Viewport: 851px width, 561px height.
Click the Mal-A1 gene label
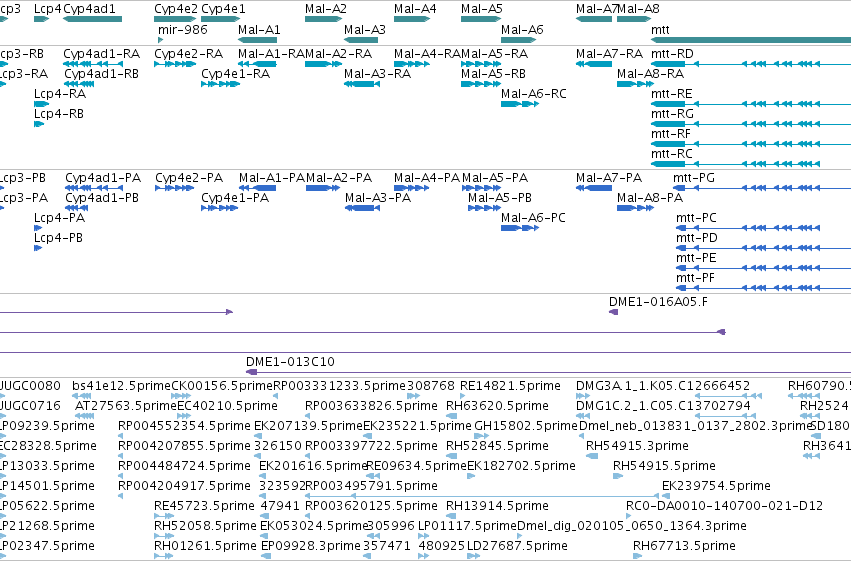[x=259, y=29]
